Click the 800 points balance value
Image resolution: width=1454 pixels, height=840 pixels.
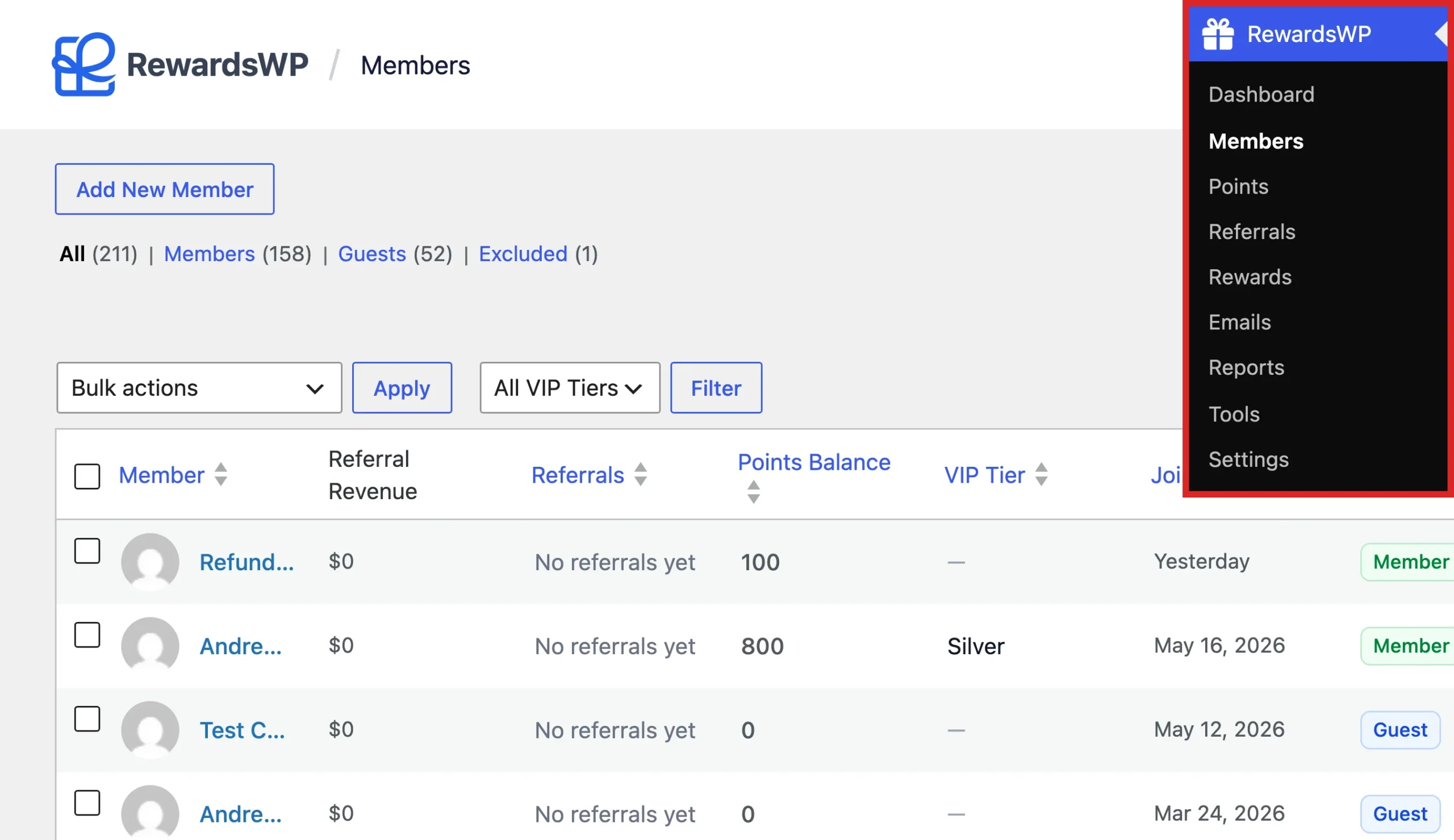(x=762, y=646)
